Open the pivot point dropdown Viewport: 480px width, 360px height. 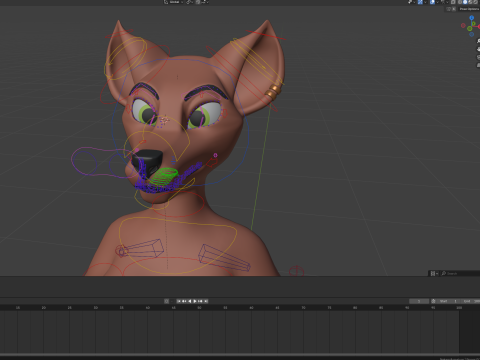(189, 2)
